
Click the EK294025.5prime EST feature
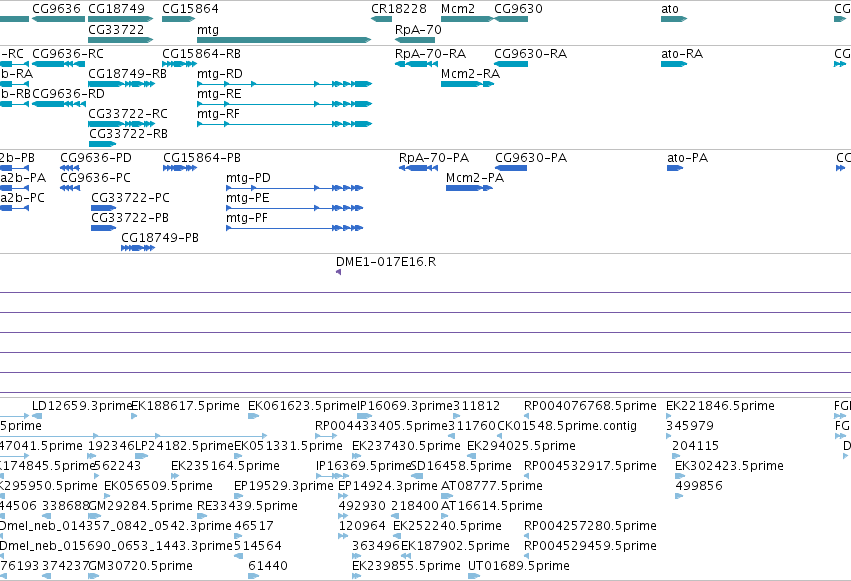coord(471,456)
